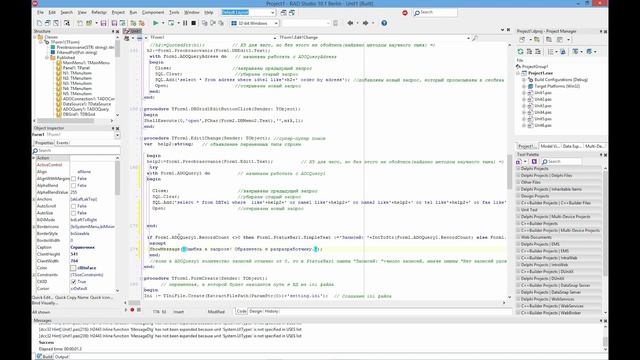Open the TForm1.Edit1Change method dropdown above the editor
640x360 pixels.
pos(468,38)
